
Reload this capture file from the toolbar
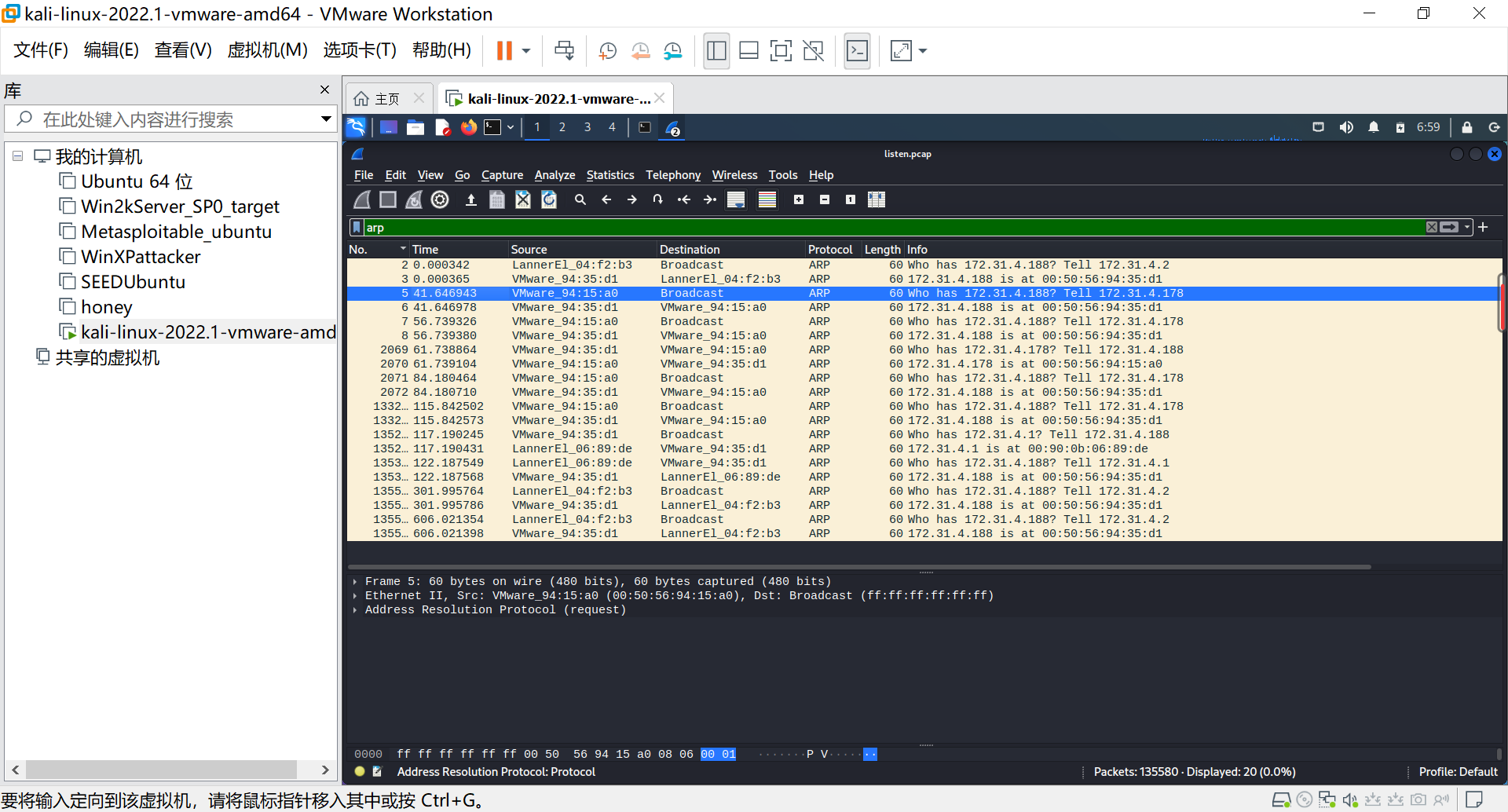(549, 199)
